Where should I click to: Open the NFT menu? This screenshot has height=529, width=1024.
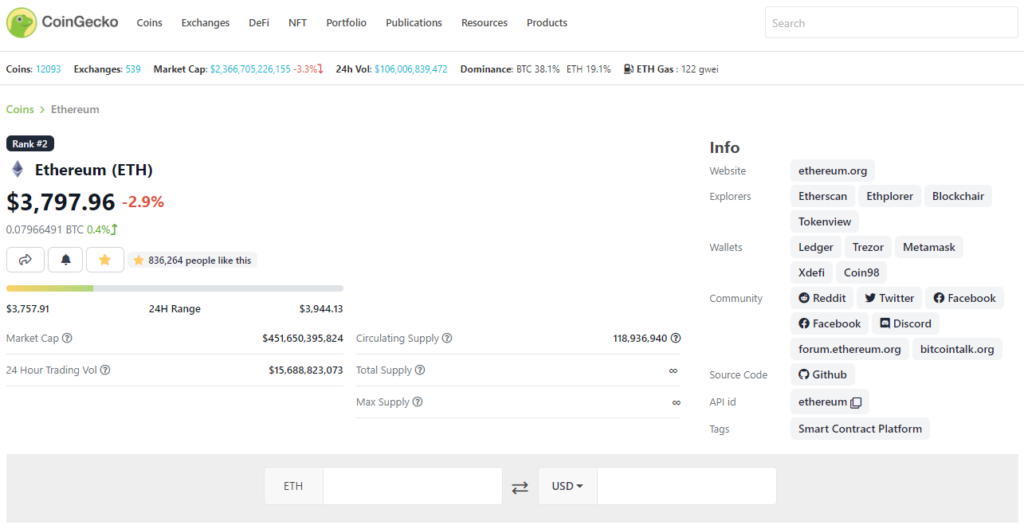coord(298,23)
